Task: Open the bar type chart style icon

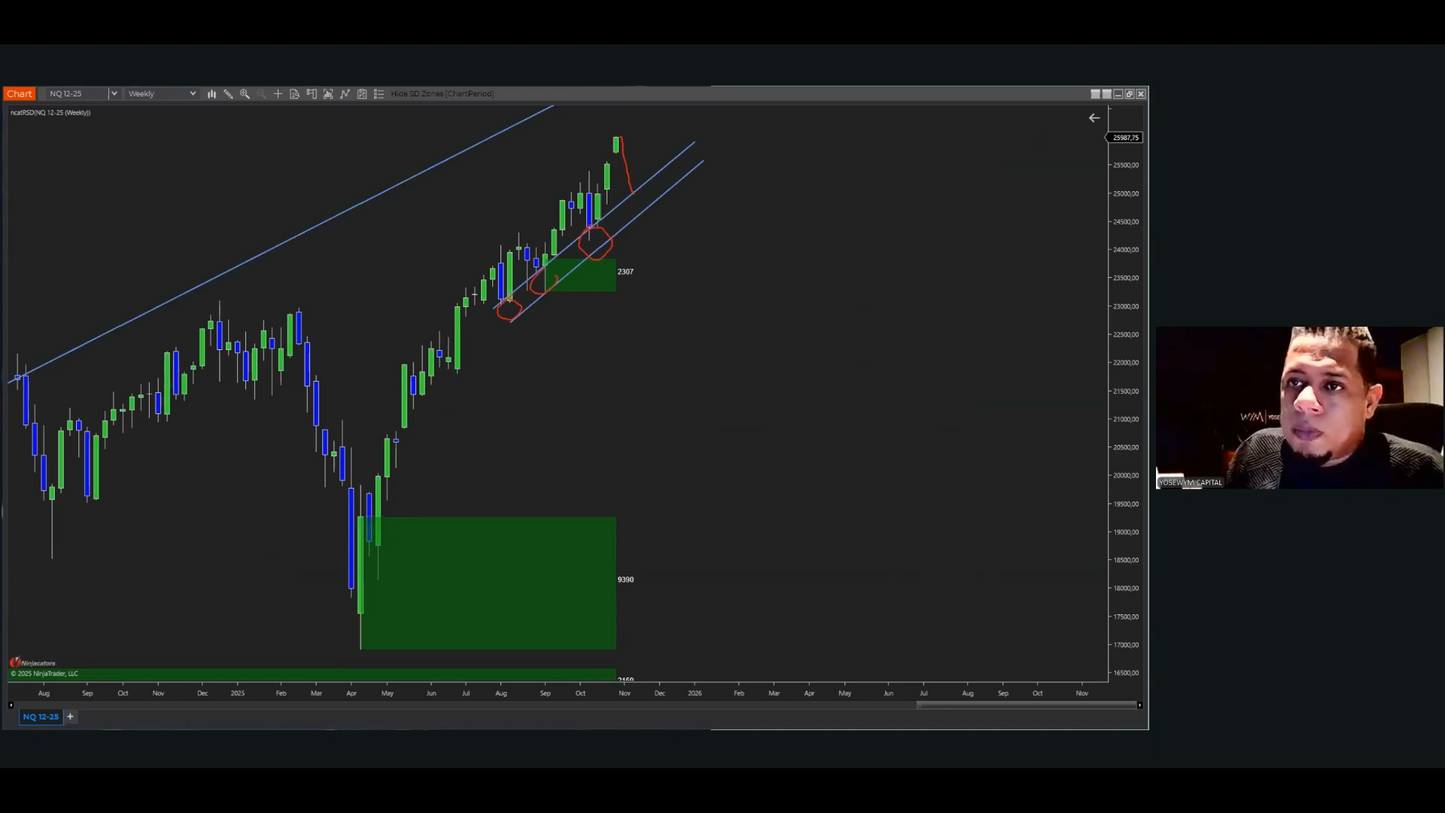Action: tap(211, 94)
